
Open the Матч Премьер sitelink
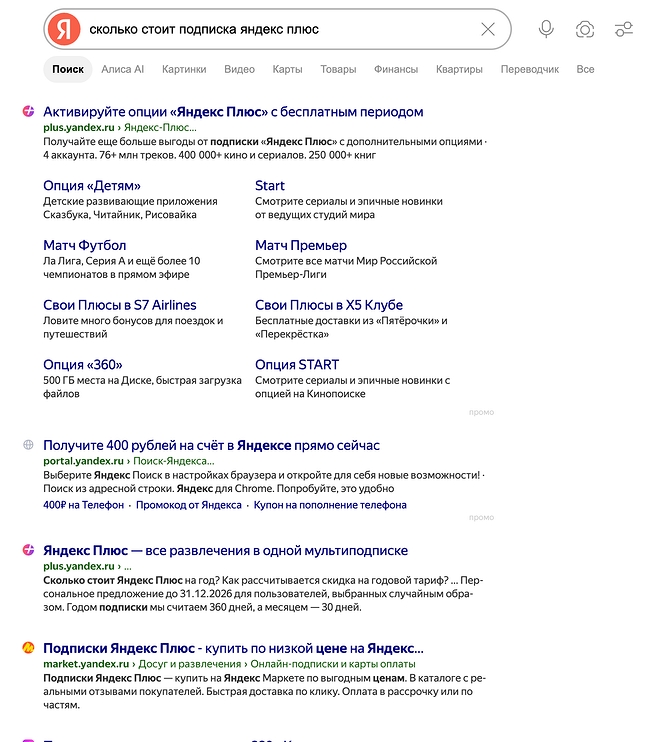(x=301, y=245)
